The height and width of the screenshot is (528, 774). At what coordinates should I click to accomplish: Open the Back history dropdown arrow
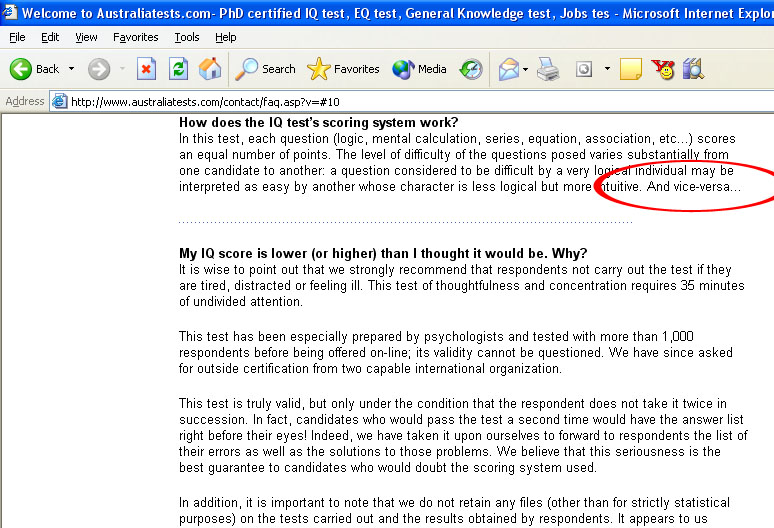72,69
